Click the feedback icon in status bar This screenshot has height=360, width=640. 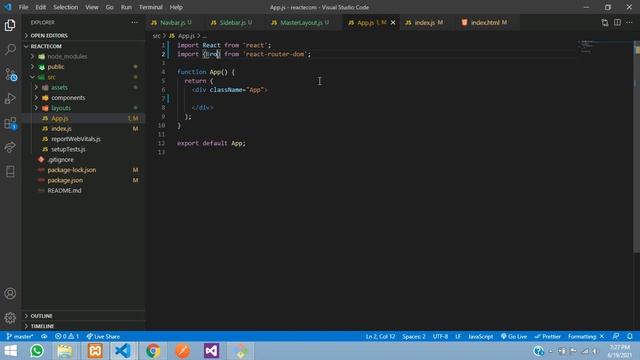tap(616, 336)
